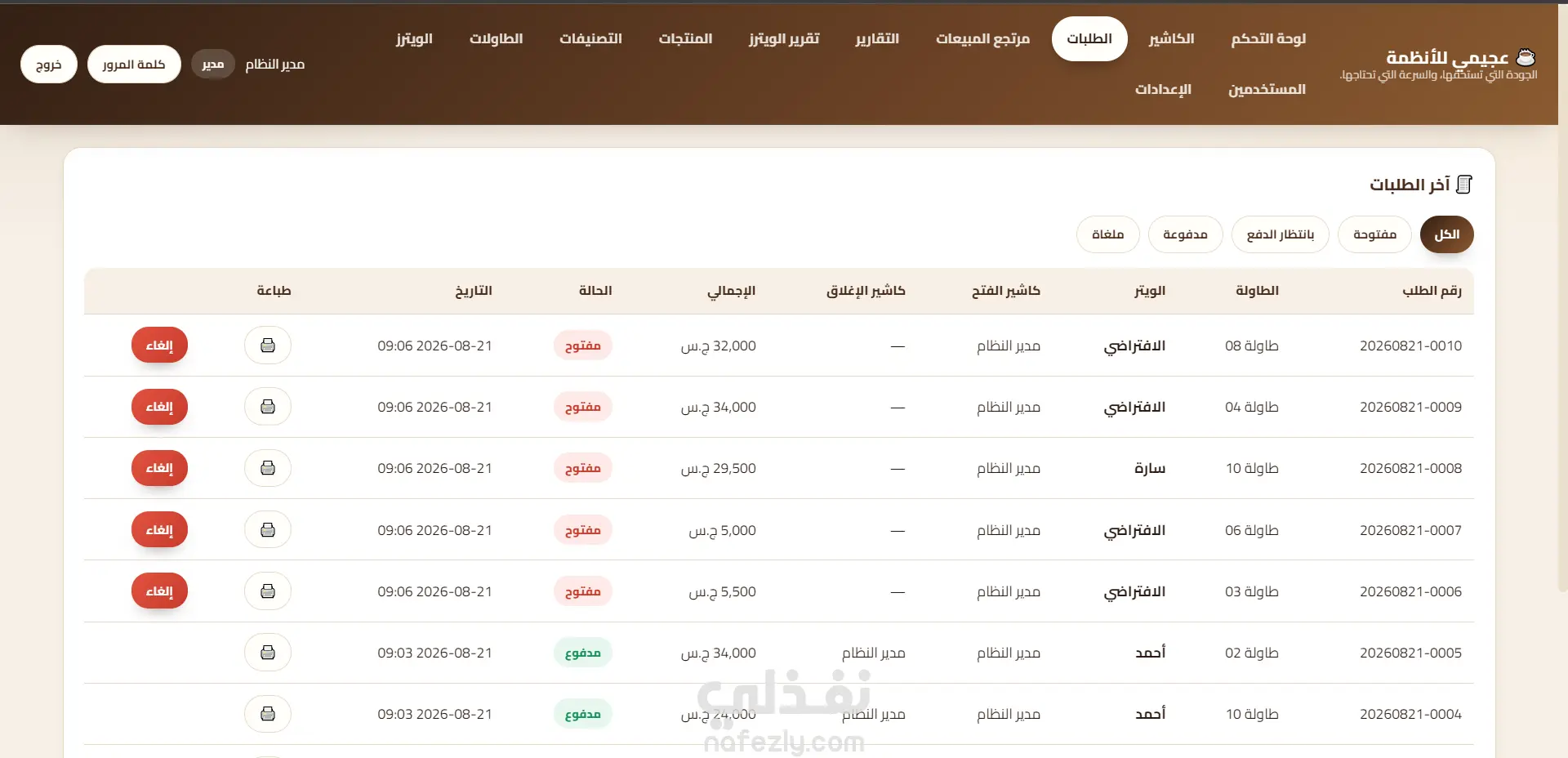1568x758 pixels.
Task: Cancel order 20260821-0010 with إلغاء button
Action: click(159, 346)
